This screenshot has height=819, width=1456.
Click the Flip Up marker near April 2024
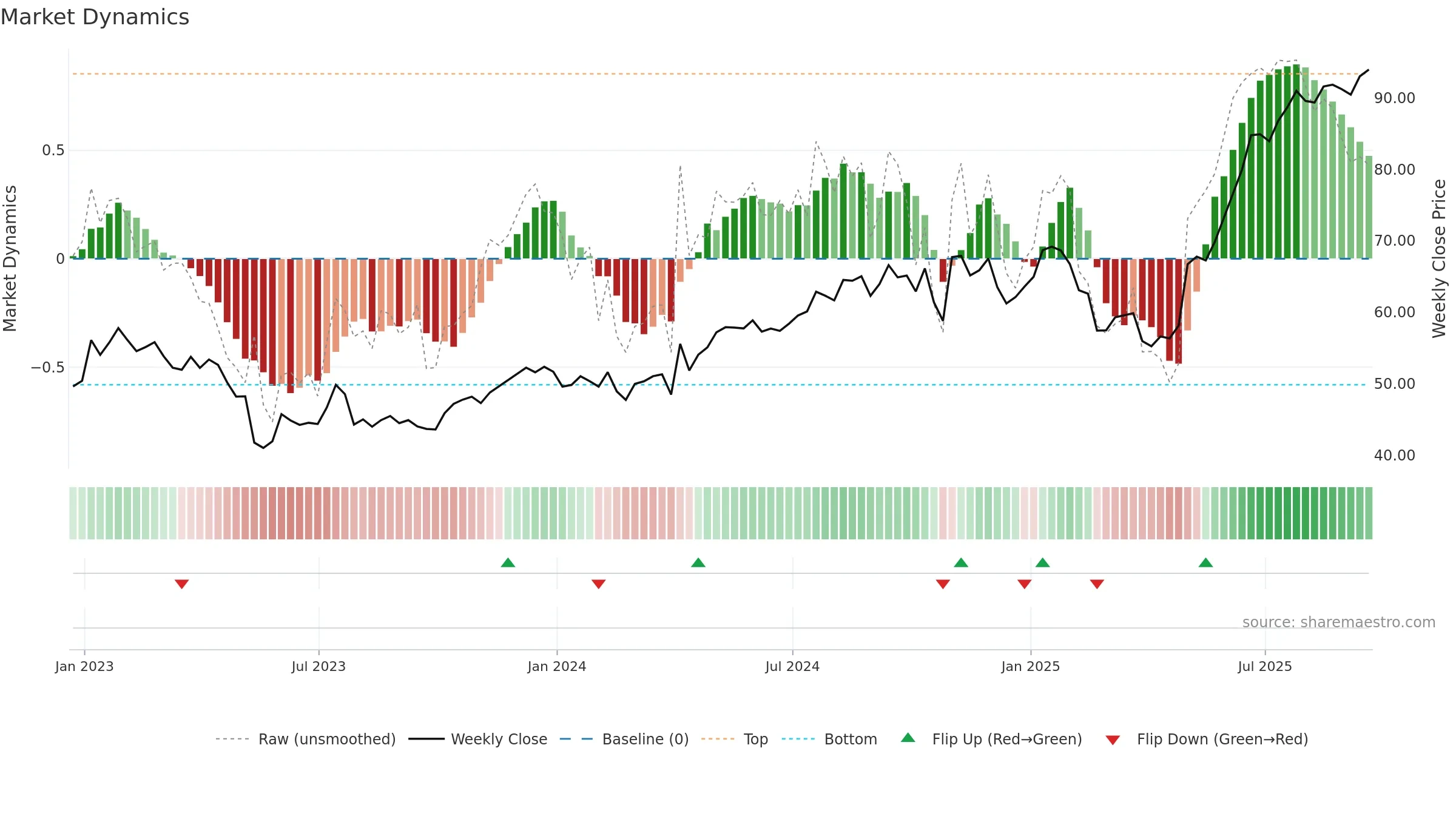[698, 562]
